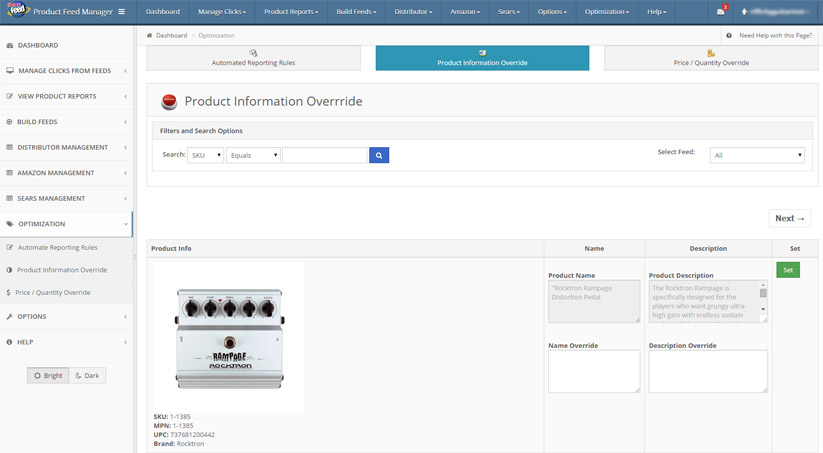Click the user account icon in the top bar

[x=744, y=12]
